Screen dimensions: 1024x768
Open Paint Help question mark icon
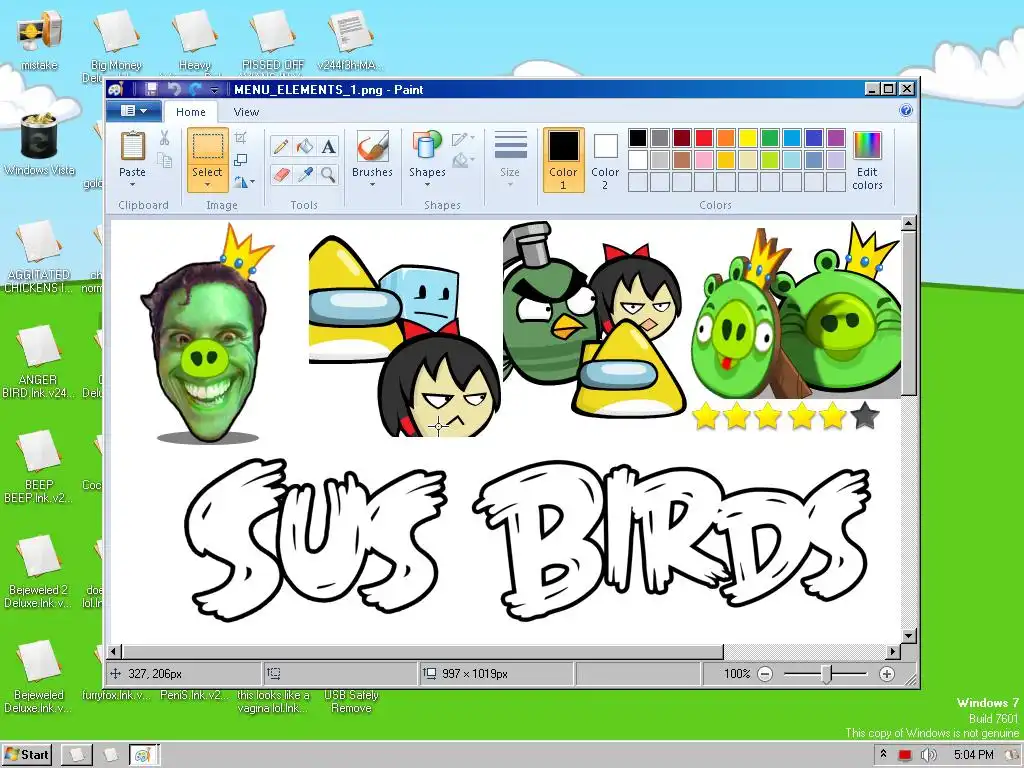point(906,110)
